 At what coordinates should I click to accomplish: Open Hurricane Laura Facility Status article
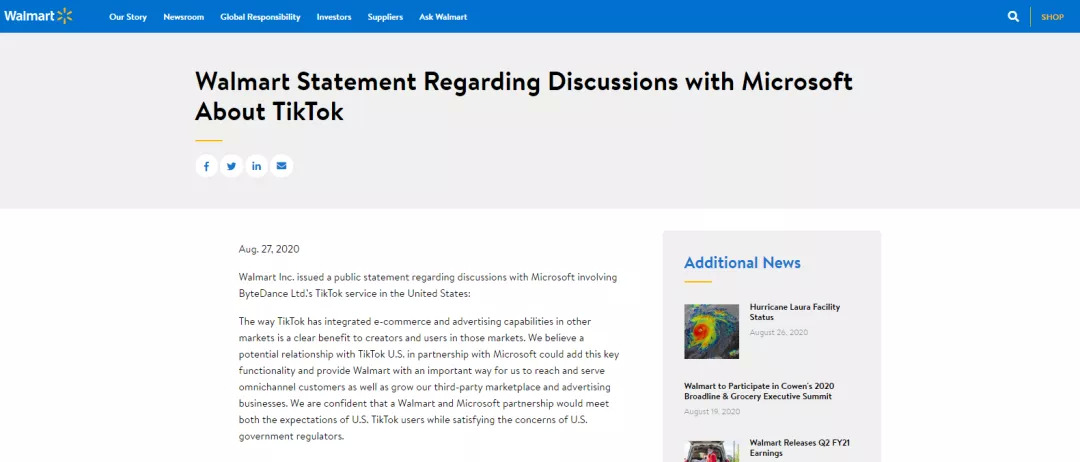795,312
